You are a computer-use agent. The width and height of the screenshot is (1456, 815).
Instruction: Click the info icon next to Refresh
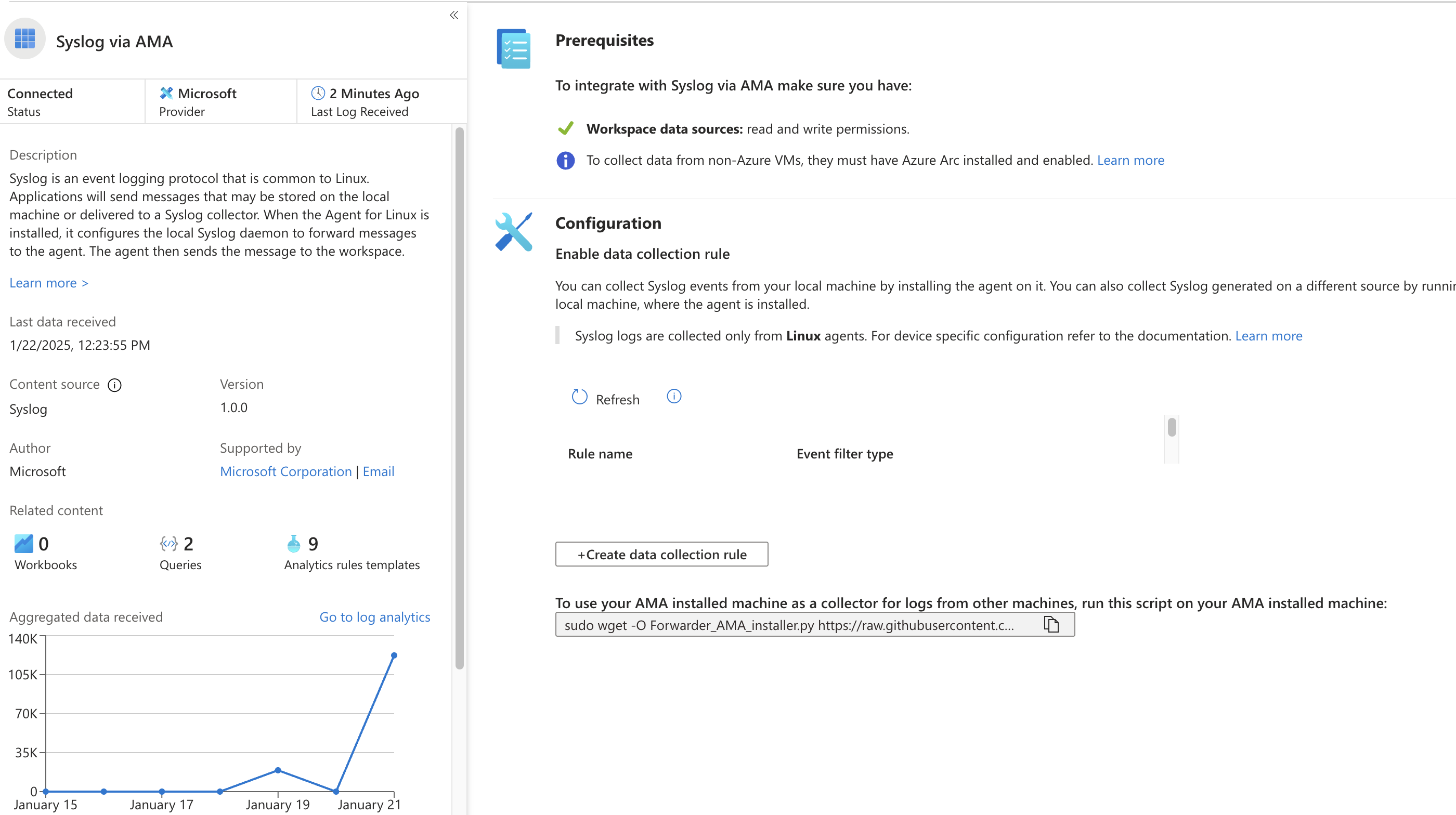click(674, 397)
